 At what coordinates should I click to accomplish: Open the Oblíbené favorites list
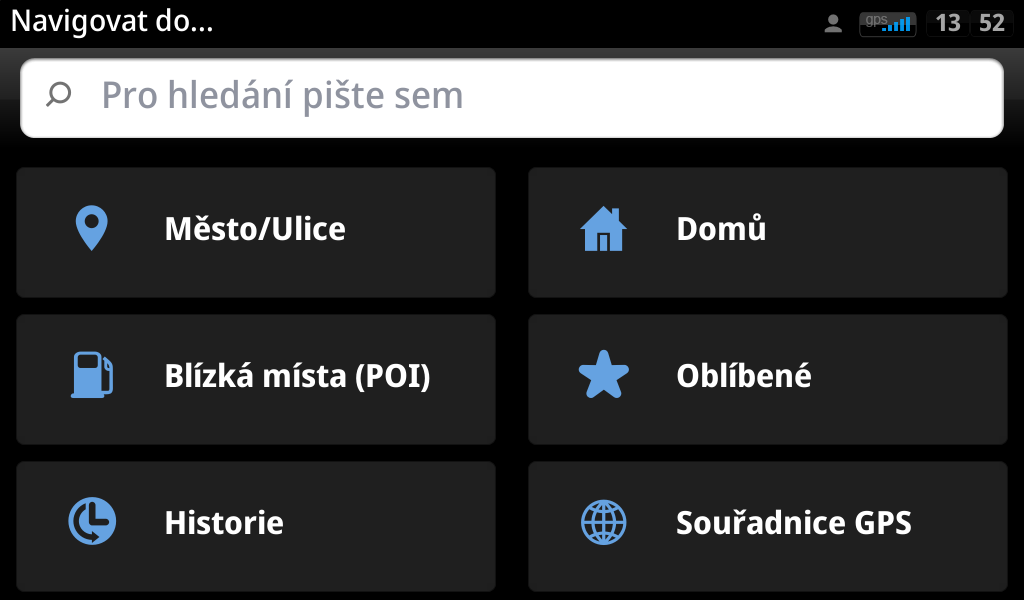(x=744, y=376)
